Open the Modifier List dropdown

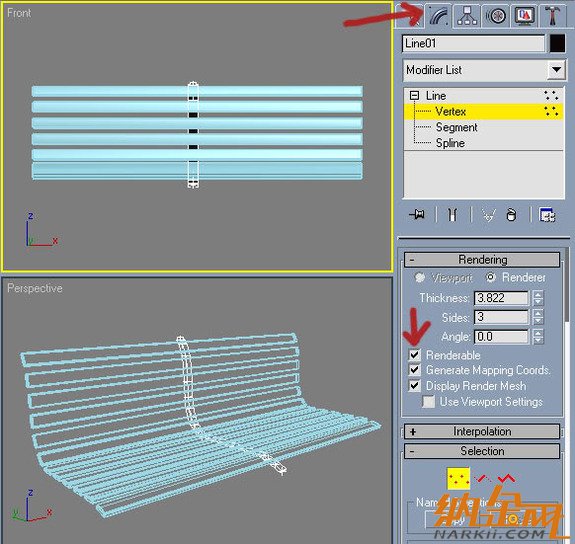click(556, 70)
